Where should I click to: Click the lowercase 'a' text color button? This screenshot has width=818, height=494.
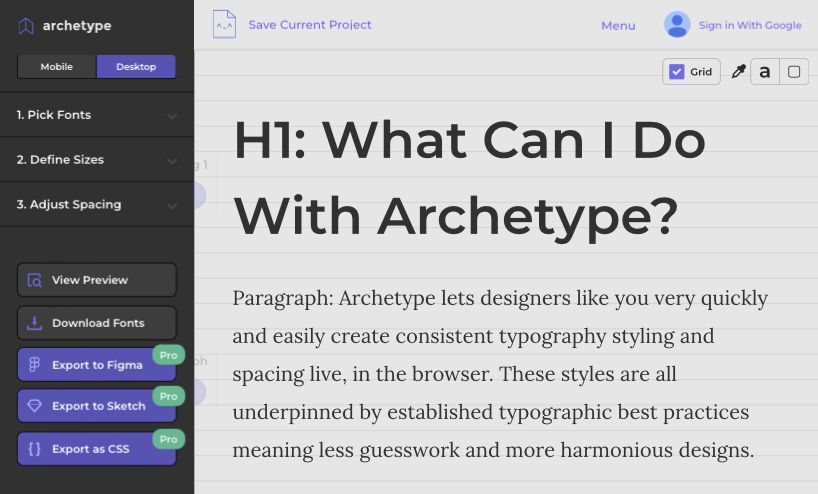click(765, 72)
